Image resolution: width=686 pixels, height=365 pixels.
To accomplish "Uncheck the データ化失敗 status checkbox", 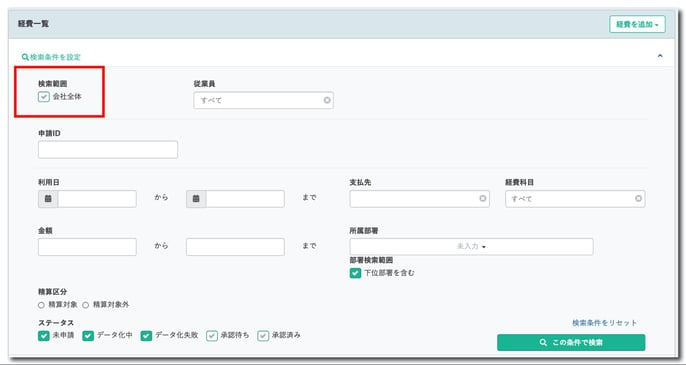I will click(146, 336).
